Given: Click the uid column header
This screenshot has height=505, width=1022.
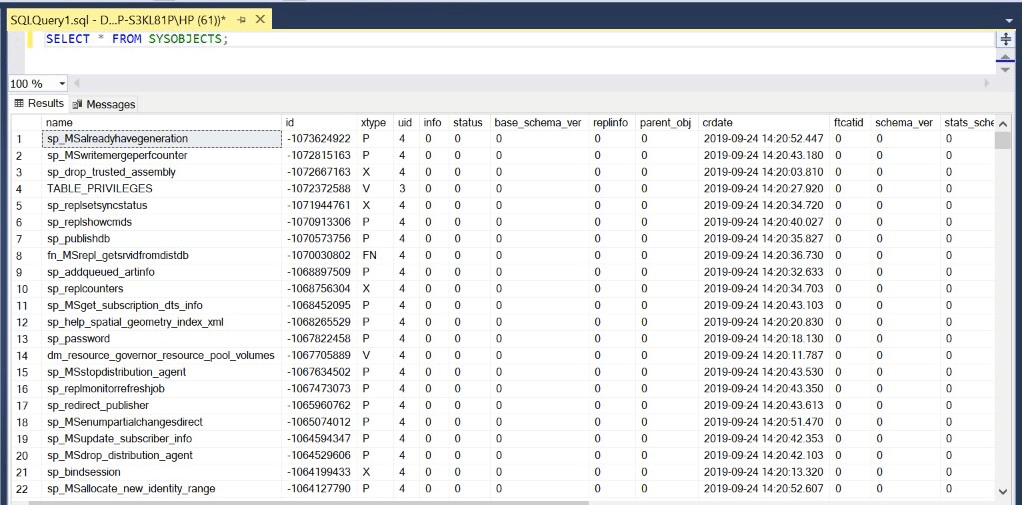Looking at the screenshot, I should click(x=406, y=123).
